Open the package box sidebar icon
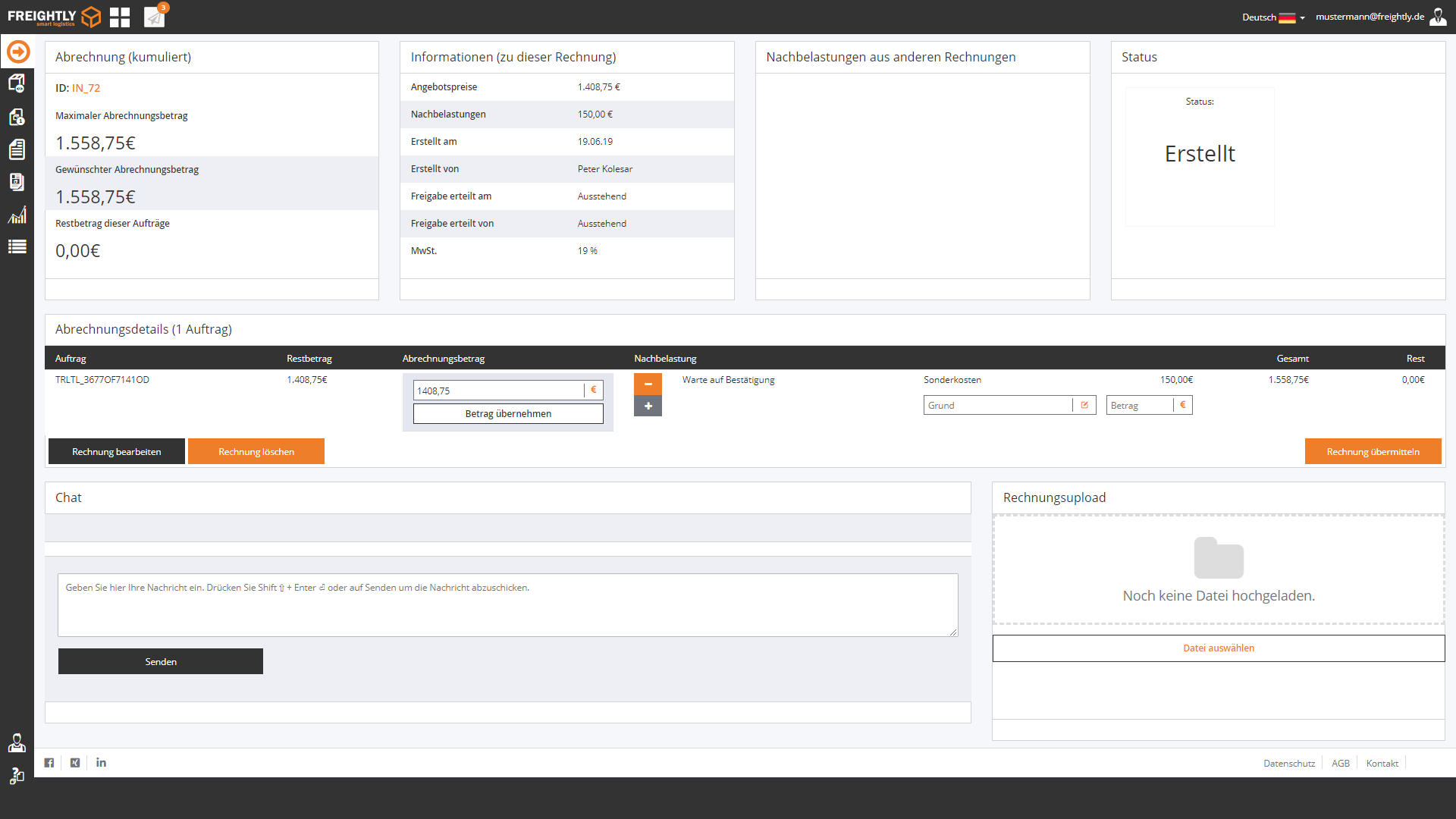This screenshot has height=819, width=1456. (x=17, y=83)
